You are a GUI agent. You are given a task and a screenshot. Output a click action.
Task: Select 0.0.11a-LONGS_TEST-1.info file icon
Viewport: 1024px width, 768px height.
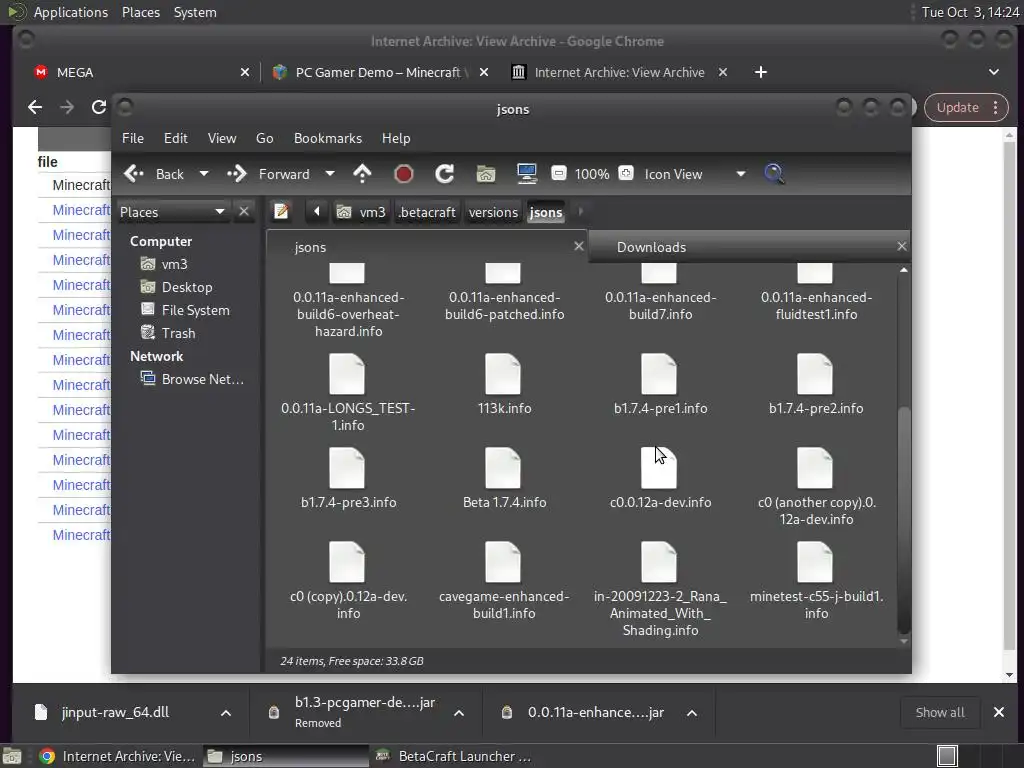pos(347,374)
